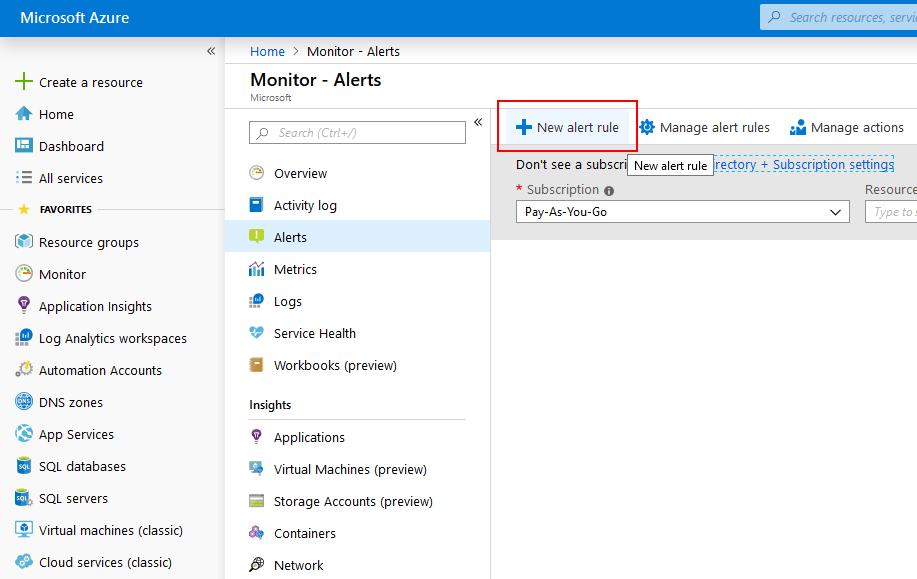Click the Network label under Insights
Image resolution: width=917 pixels, height=579 pixels.
pos(298,565)
